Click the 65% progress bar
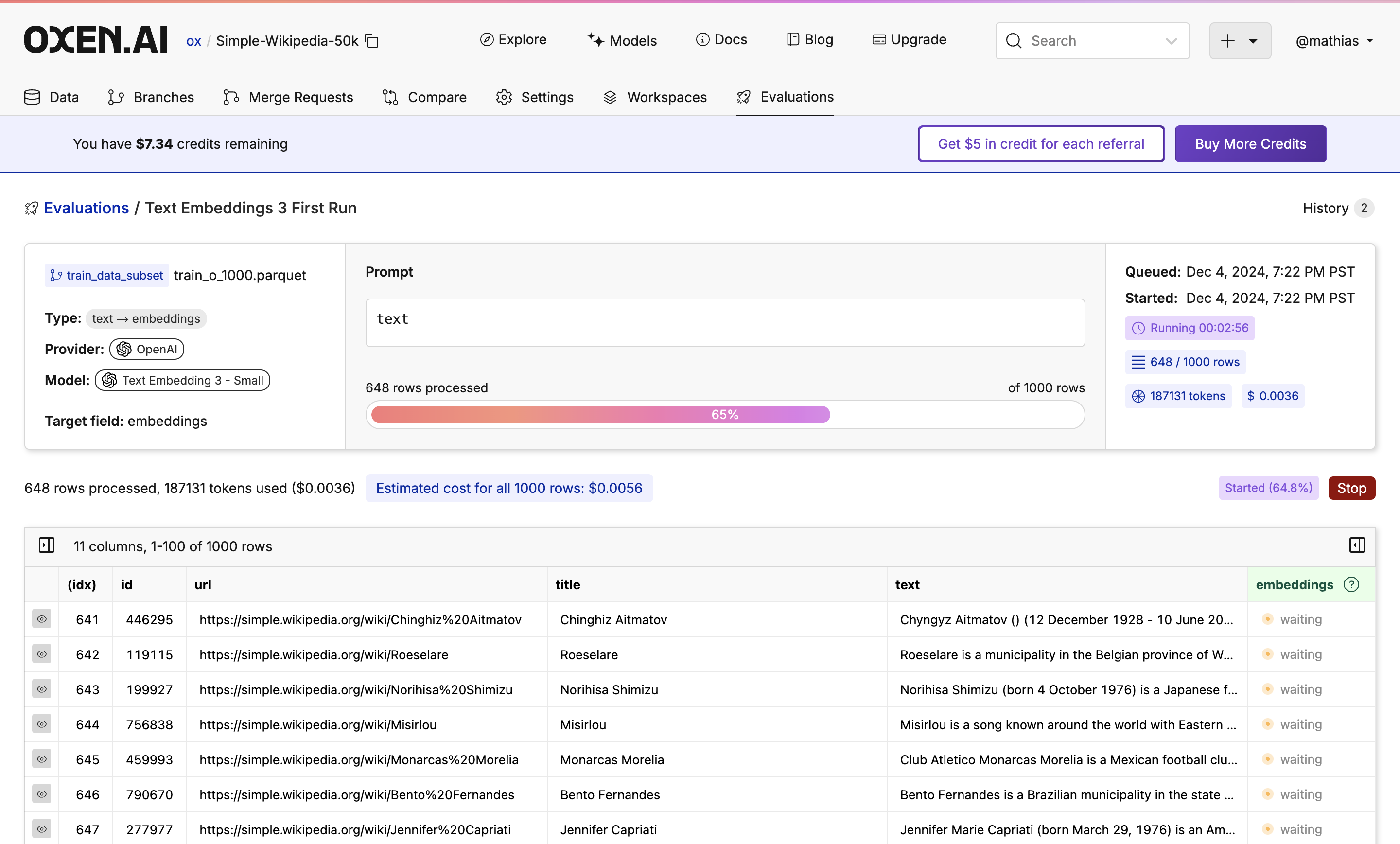 click(x=725, y=415)
